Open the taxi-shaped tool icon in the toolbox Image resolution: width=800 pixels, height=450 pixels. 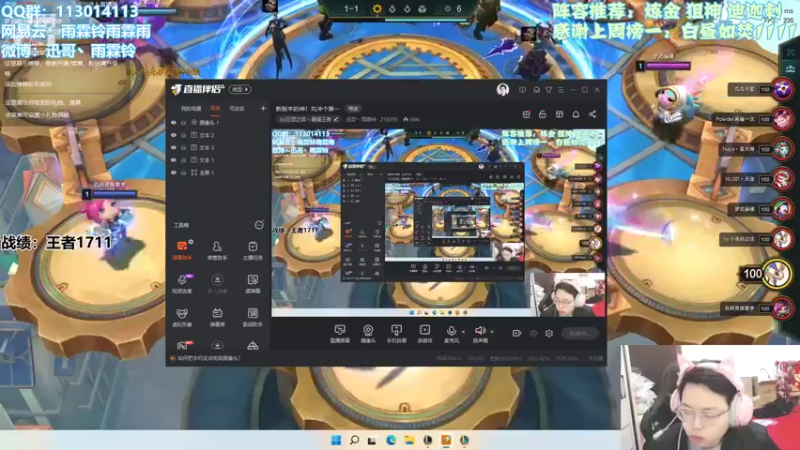coord(253,346)
